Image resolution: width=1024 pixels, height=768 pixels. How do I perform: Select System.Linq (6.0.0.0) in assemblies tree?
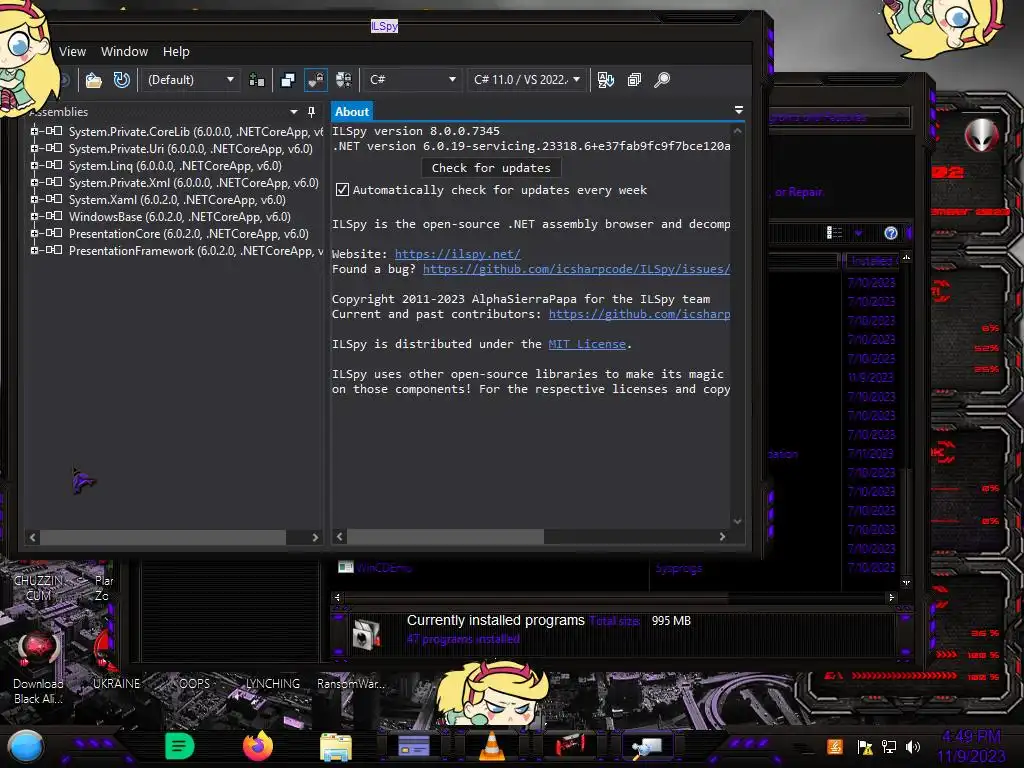[175, 166]
